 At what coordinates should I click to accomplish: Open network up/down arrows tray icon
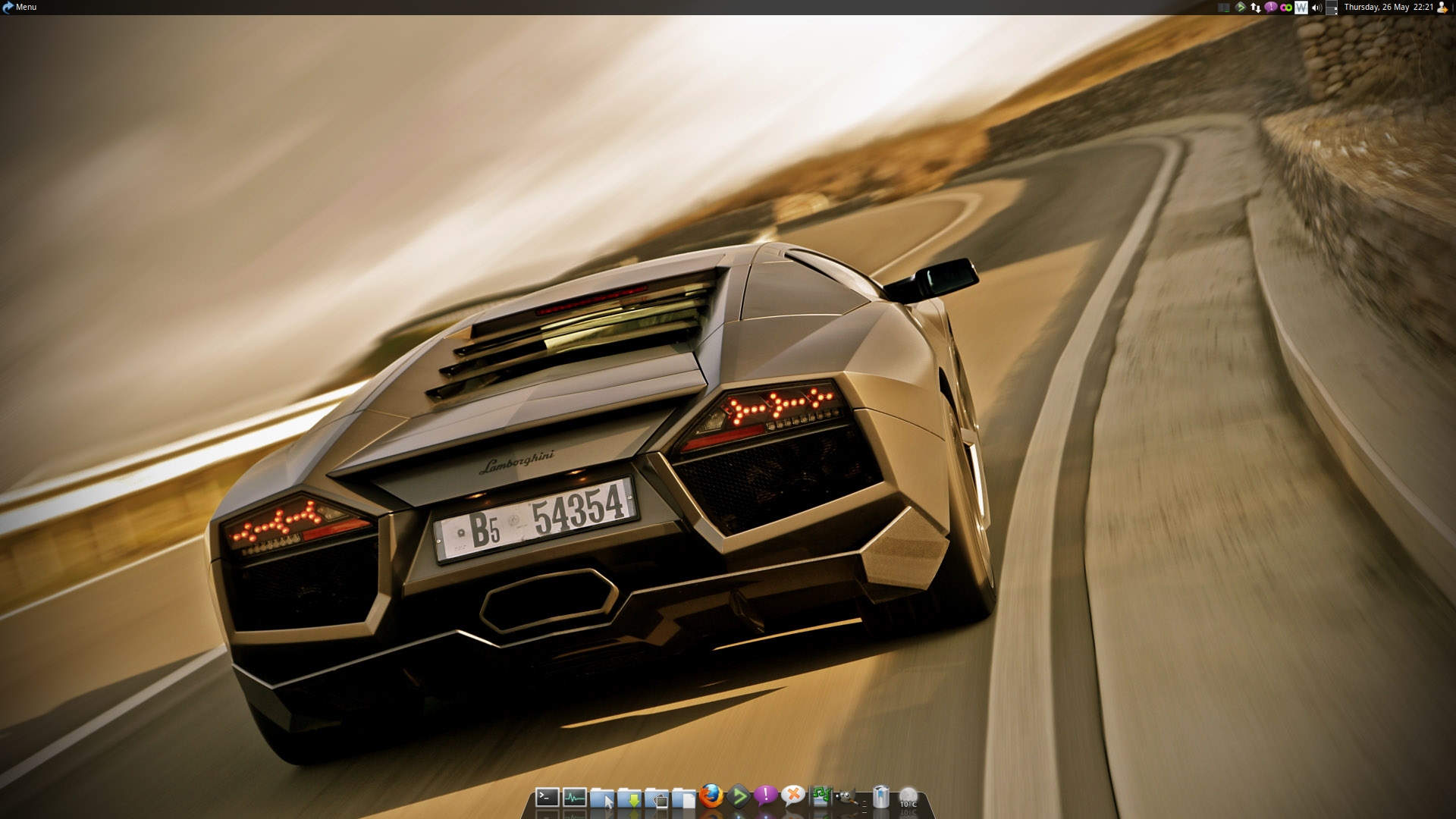point(1256,8)
